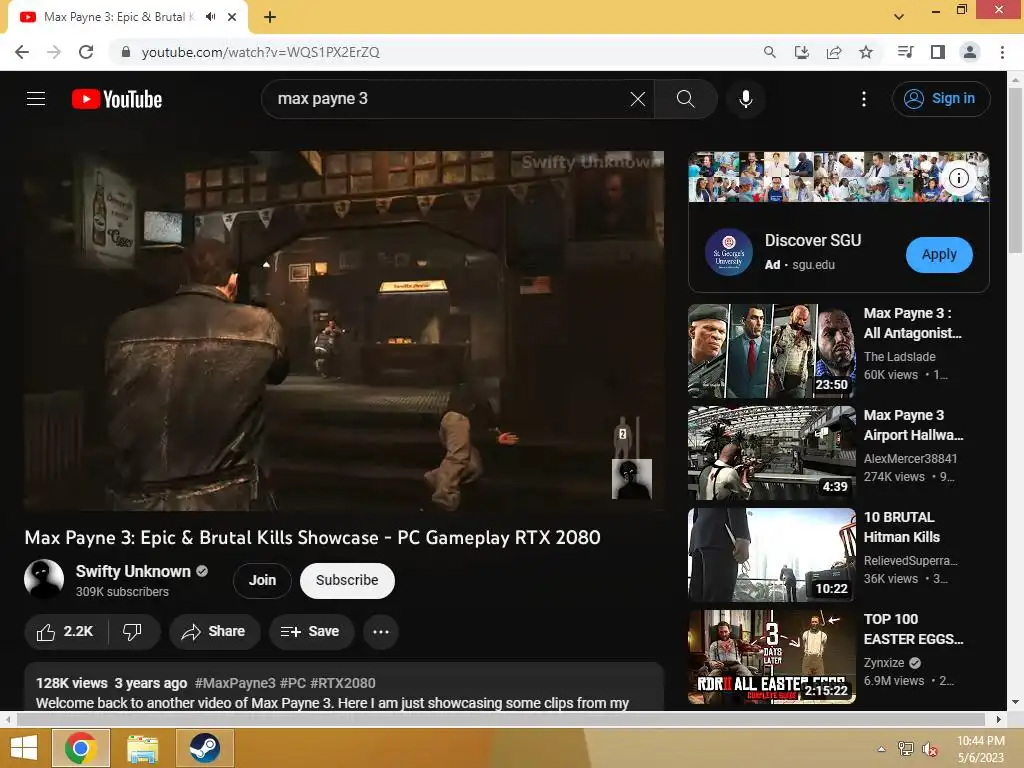
Task: Click network icon in system tray
Action: pos(905,749)
